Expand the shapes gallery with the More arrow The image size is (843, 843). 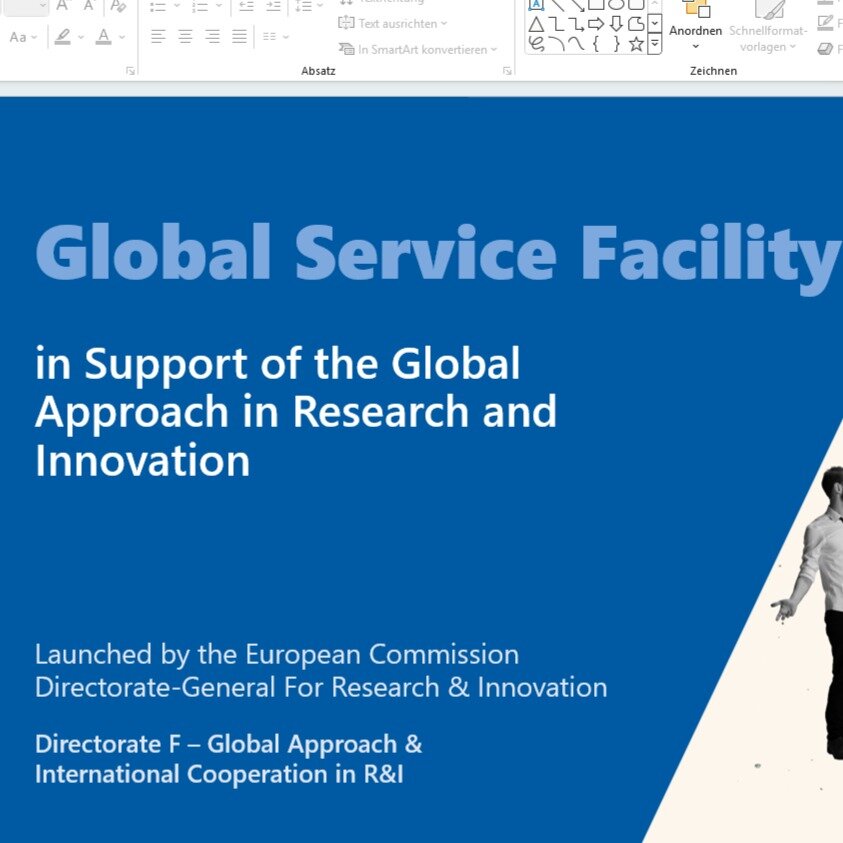coord(654,44)
